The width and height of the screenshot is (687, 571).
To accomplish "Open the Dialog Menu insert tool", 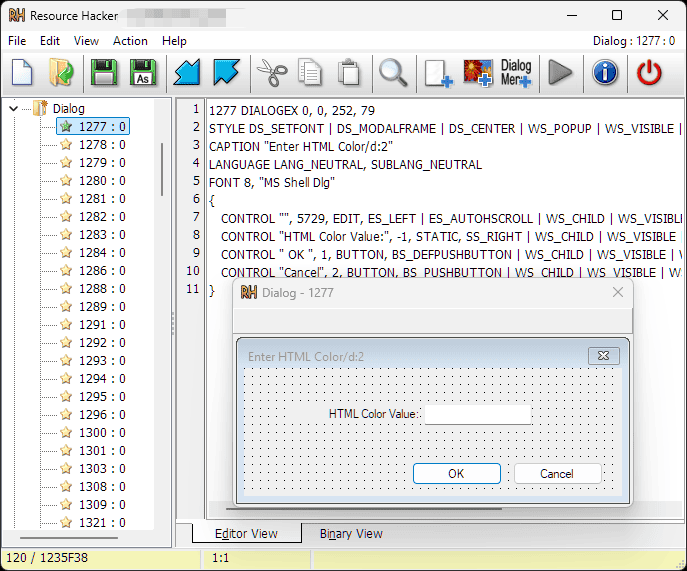I will tap(516, 73).
